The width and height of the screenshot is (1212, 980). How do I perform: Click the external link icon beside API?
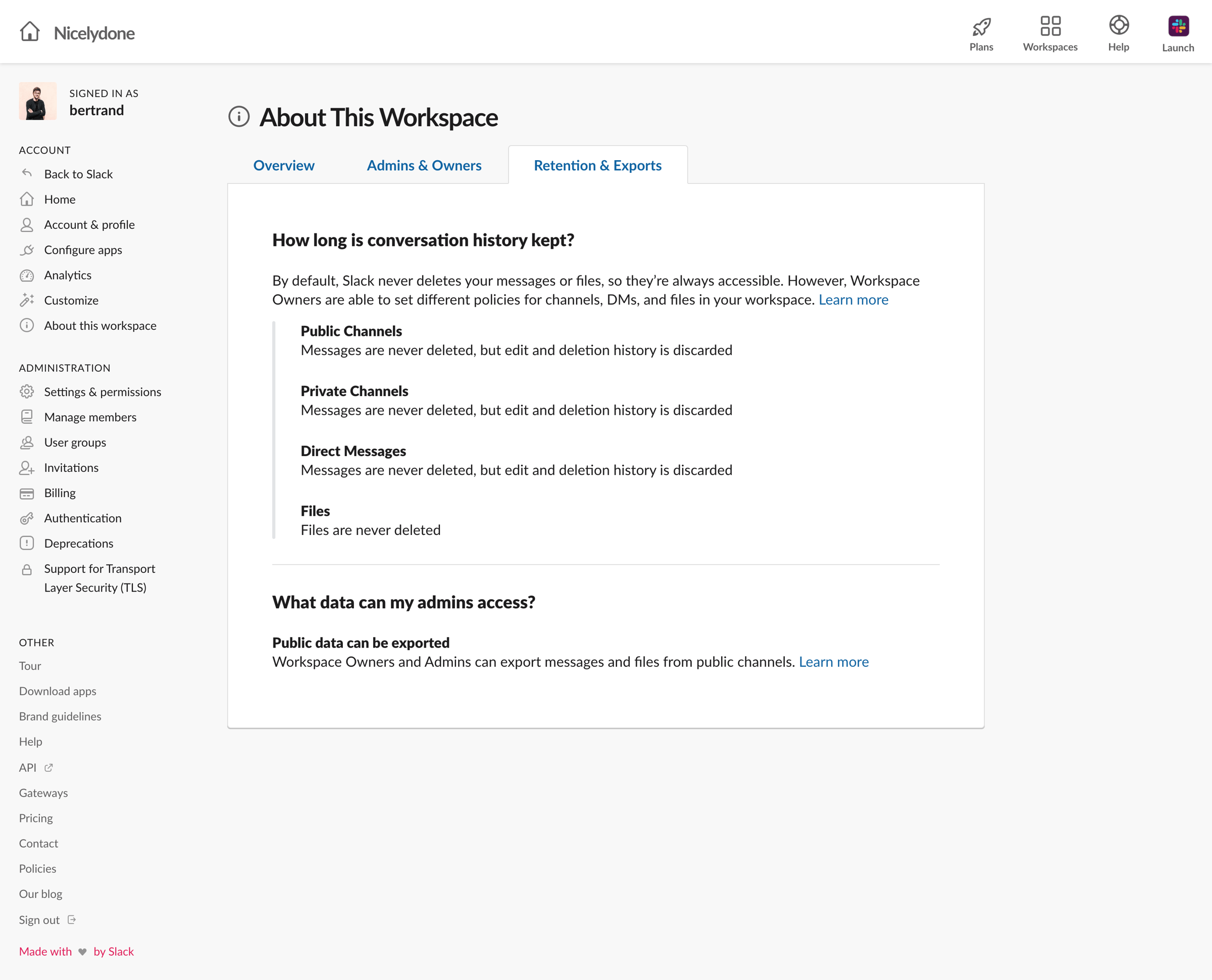pos(48,768)
